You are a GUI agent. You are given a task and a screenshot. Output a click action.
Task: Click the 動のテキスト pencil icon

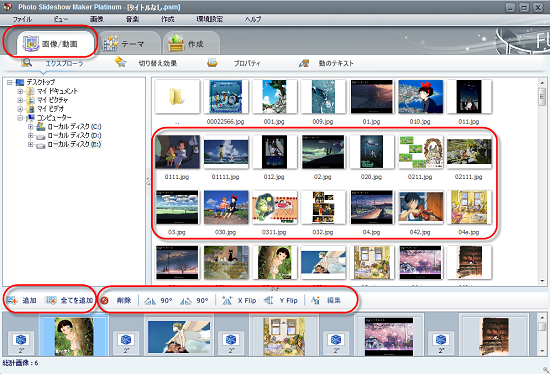(x=304, y=63)
